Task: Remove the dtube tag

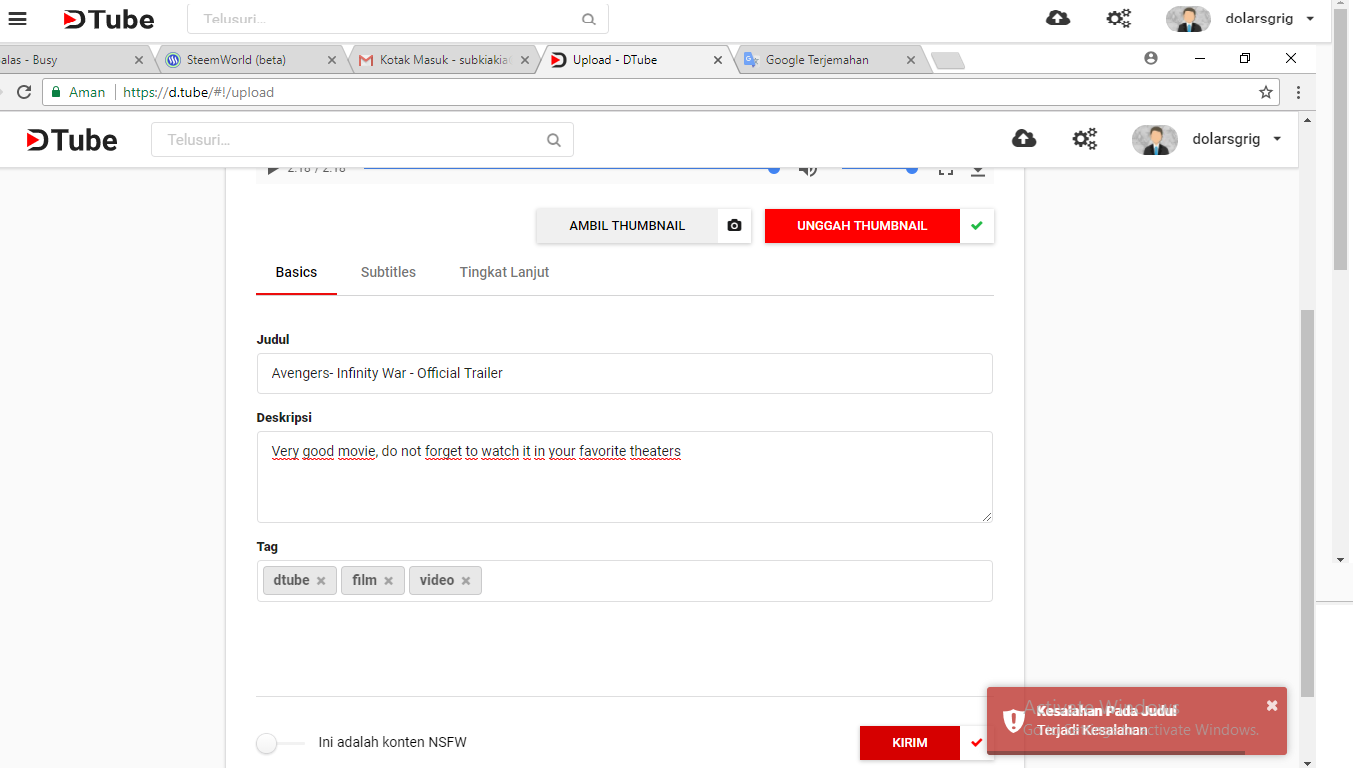Action: pos(321,581)
